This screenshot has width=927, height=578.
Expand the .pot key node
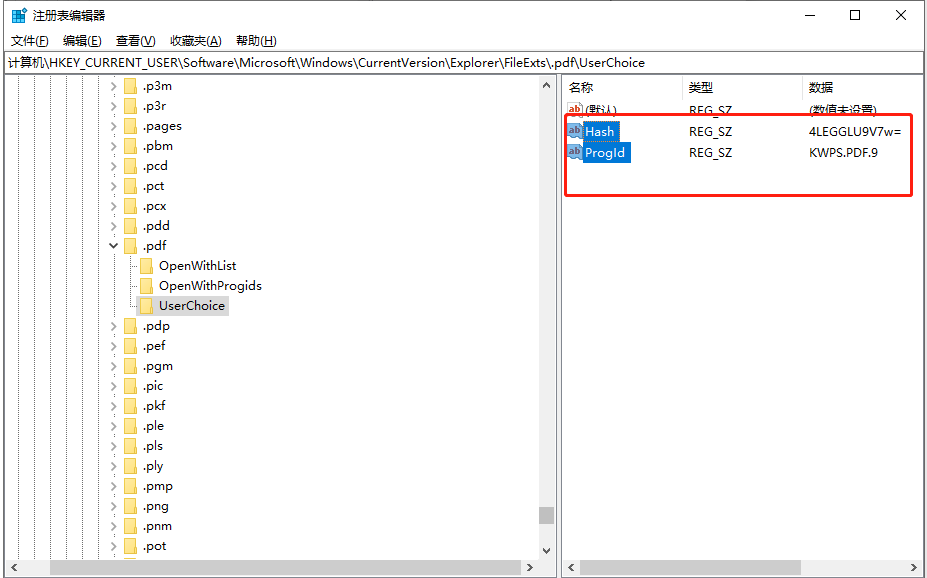[113, 546]
